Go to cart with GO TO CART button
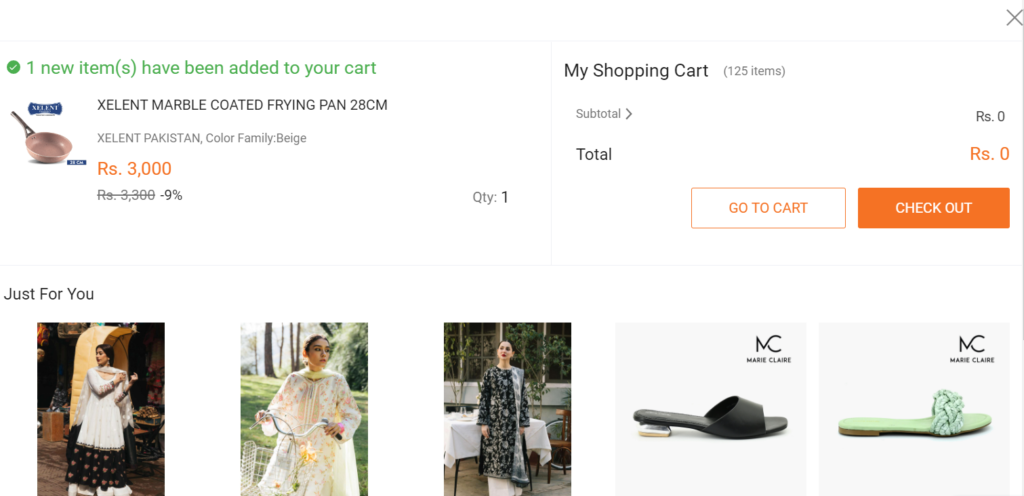This screenshot has height=496, width=1024. click(x=768, y=208)
